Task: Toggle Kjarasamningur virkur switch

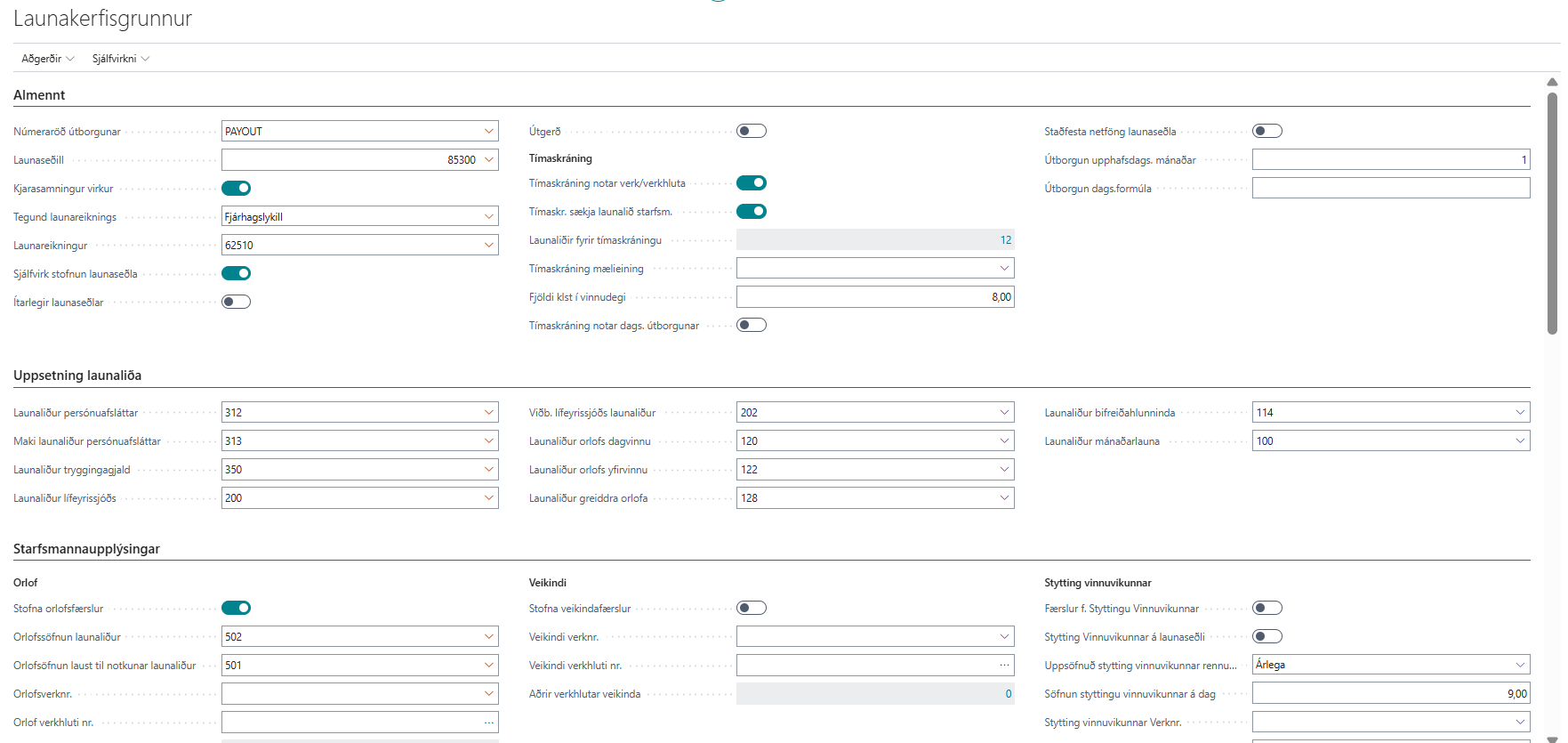Action: [x=236, y=188]
